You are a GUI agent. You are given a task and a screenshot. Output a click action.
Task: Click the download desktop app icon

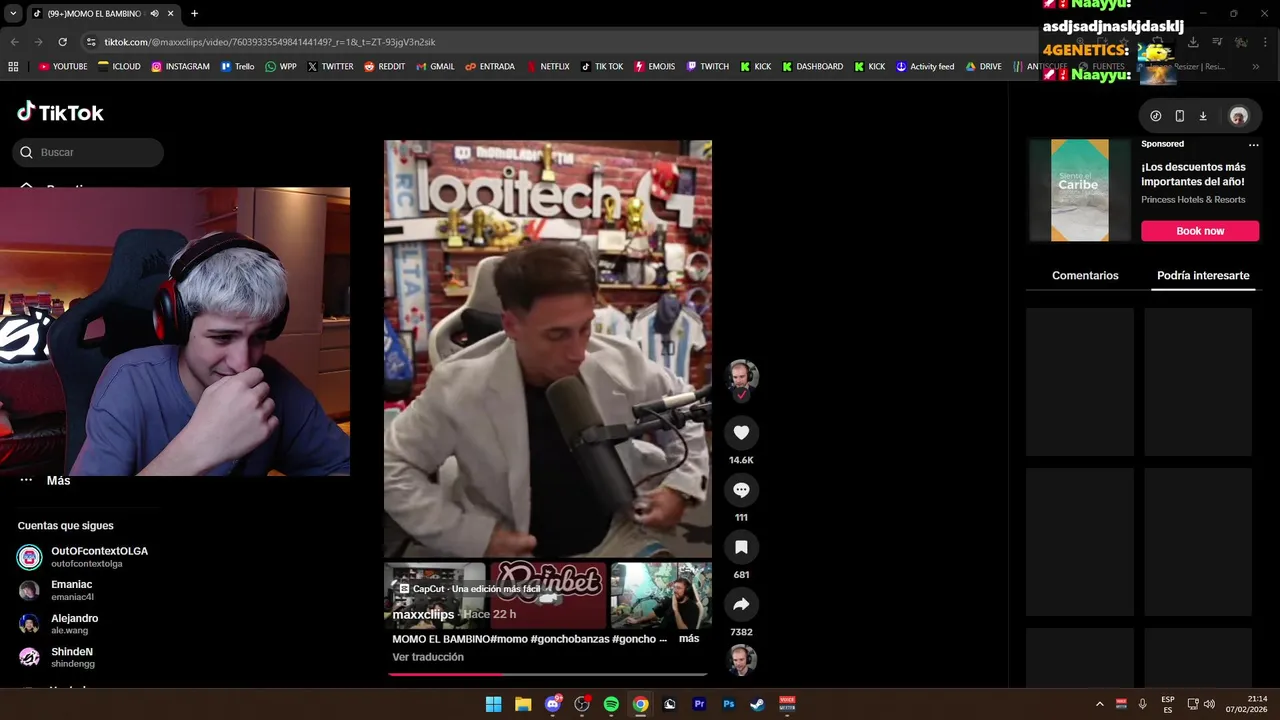(1203, 116)
